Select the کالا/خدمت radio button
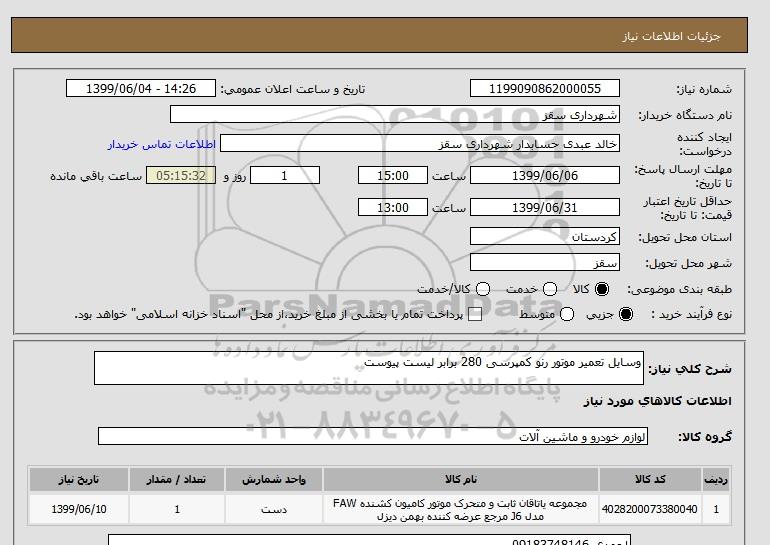This screenshot has height=545, width=770. pos(483,289)
